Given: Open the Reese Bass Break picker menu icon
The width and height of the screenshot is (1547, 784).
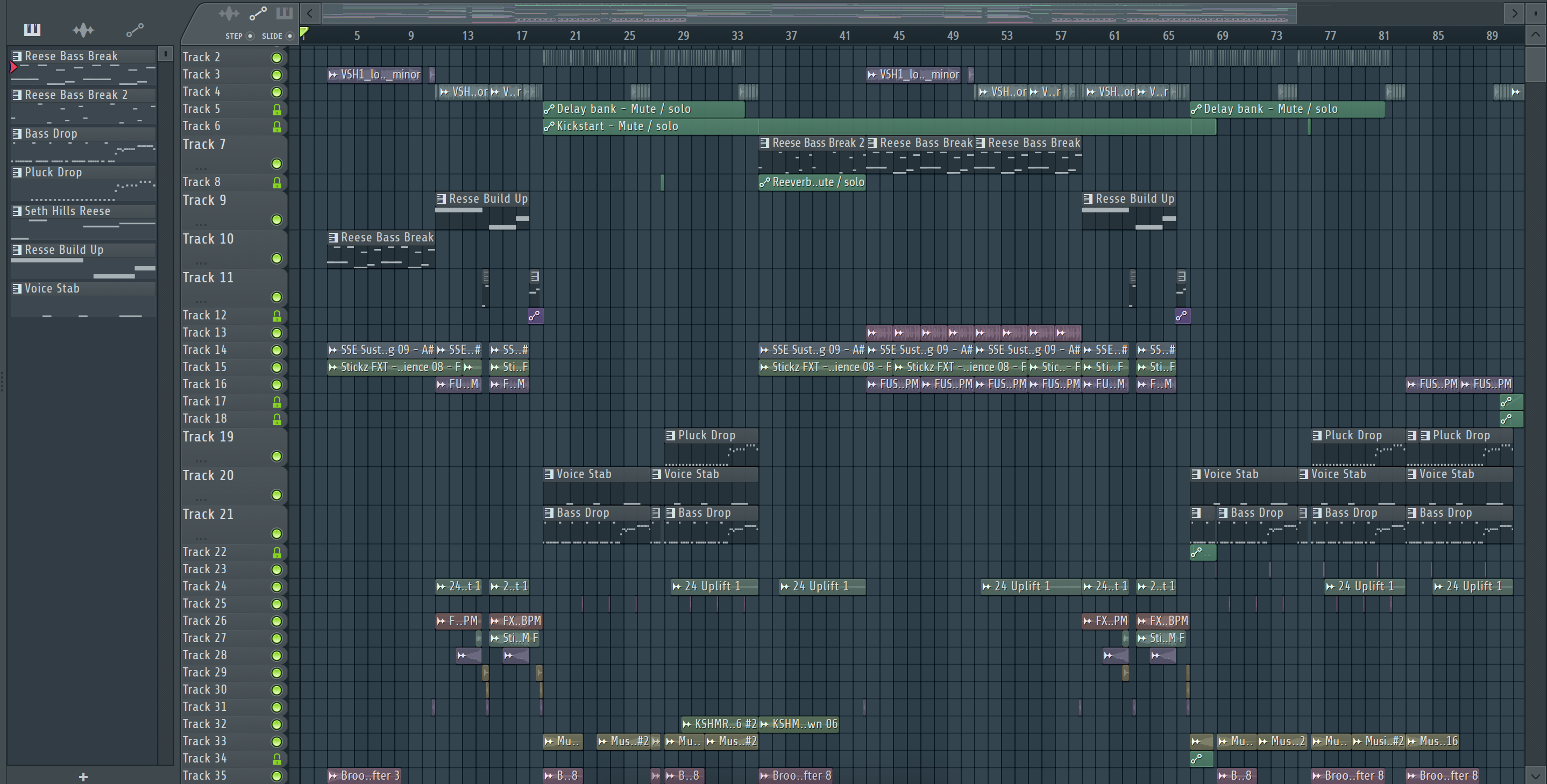Looking at the screenshot, I should [x=17, y=56].
